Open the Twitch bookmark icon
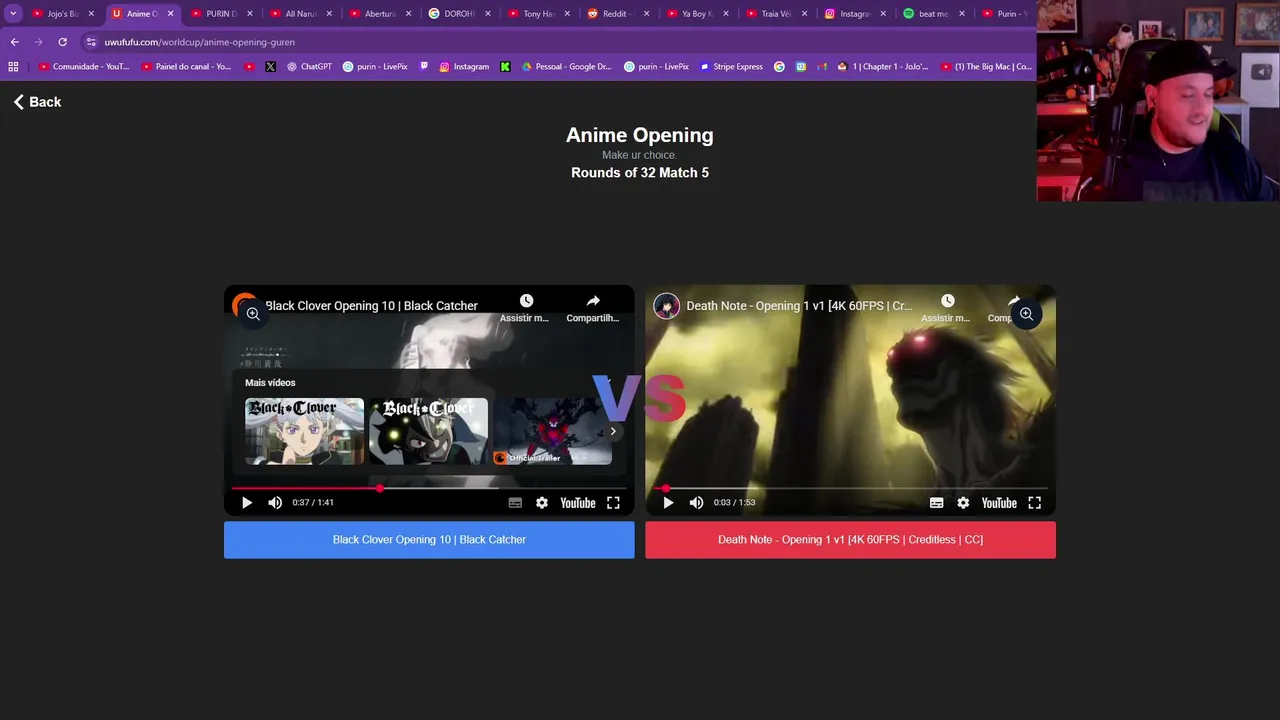The height and width of the screenshot is (720, 1280). tap(425, 67)
